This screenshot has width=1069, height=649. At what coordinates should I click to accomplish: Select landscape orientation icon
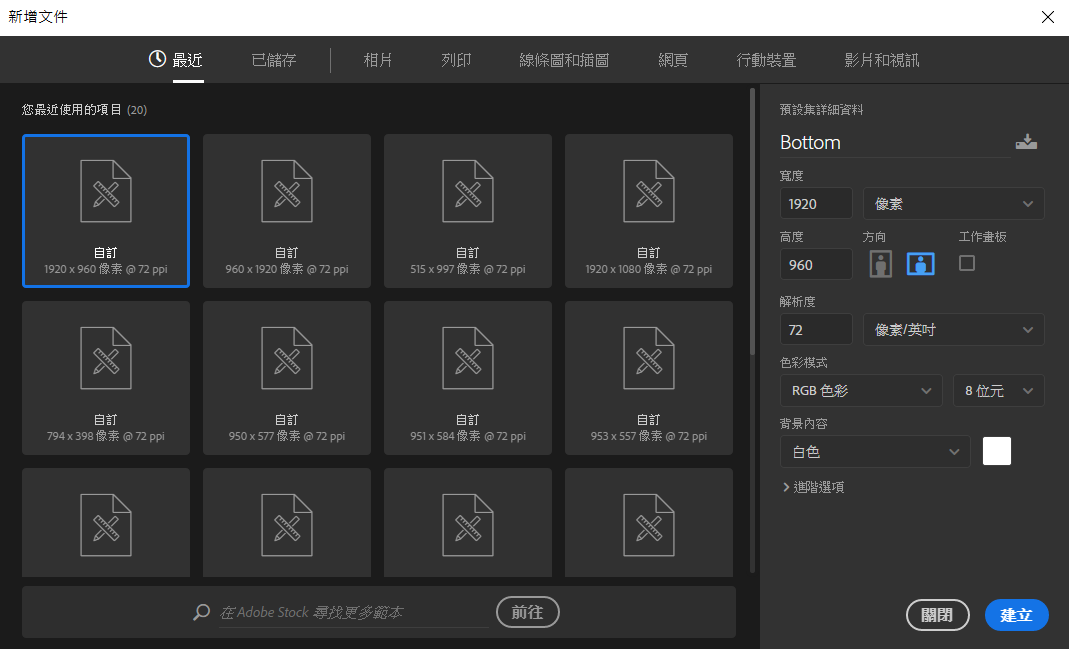click(920, 264)
